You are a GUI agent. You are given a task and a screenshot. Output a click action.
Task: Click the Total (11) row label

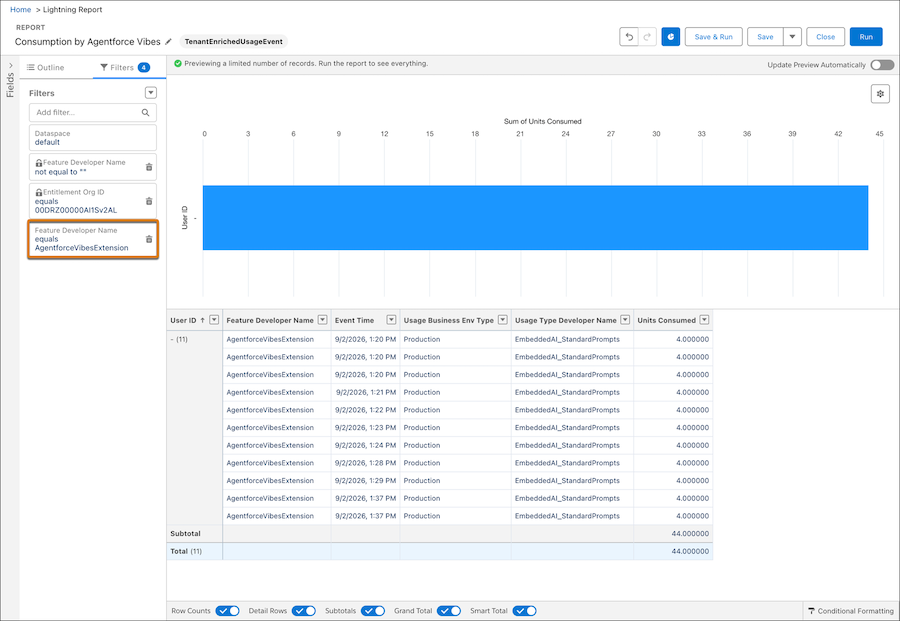coord(186,551)
